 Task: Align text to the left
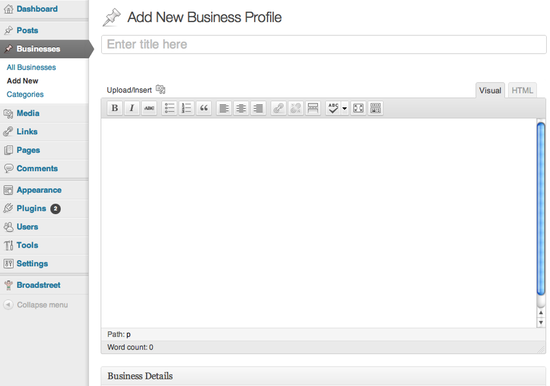click(224, 108)
